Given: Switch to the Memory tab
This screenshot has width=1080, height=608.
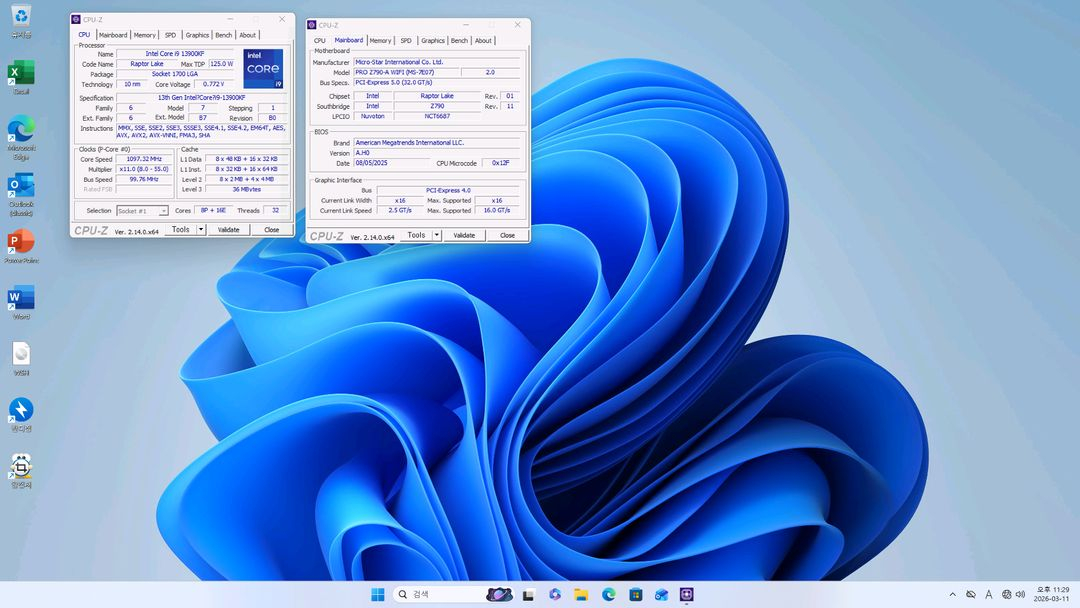Looking at the screenshot, I should point(144,34).
